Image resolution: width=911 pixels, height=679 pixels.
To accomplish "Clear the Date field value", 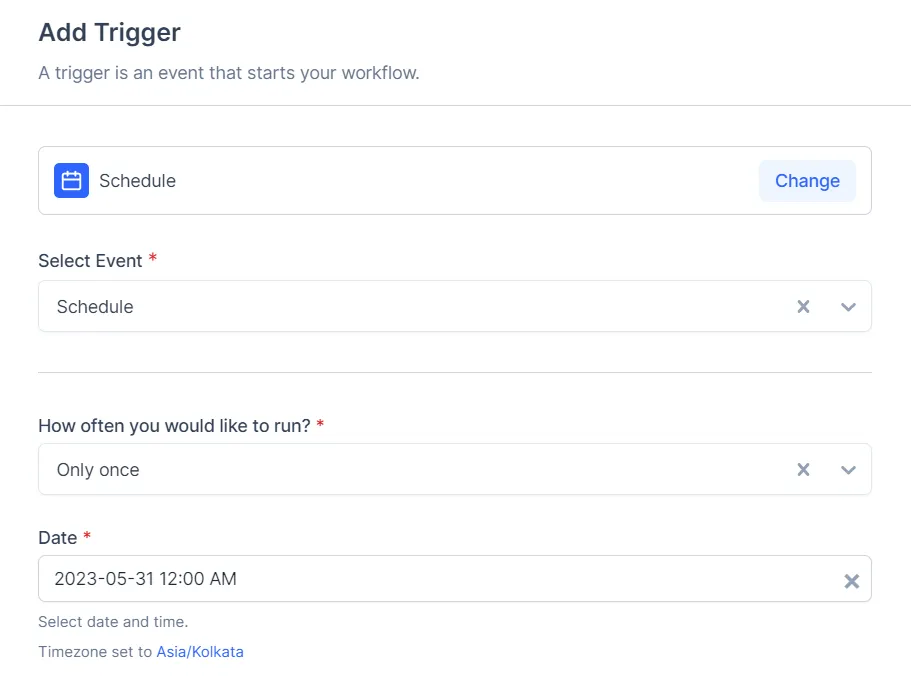I will 851,581.
